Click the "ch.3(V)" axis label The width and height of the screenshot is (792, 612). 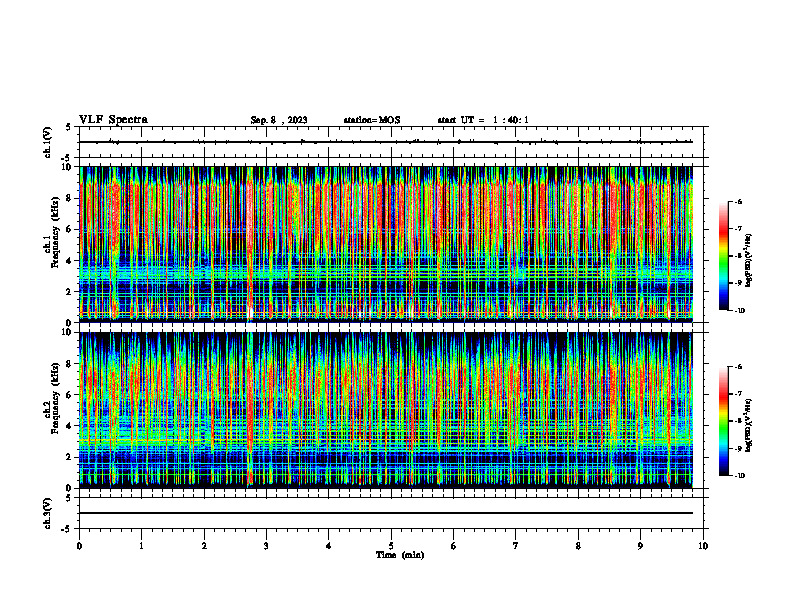tap(48, 514)
